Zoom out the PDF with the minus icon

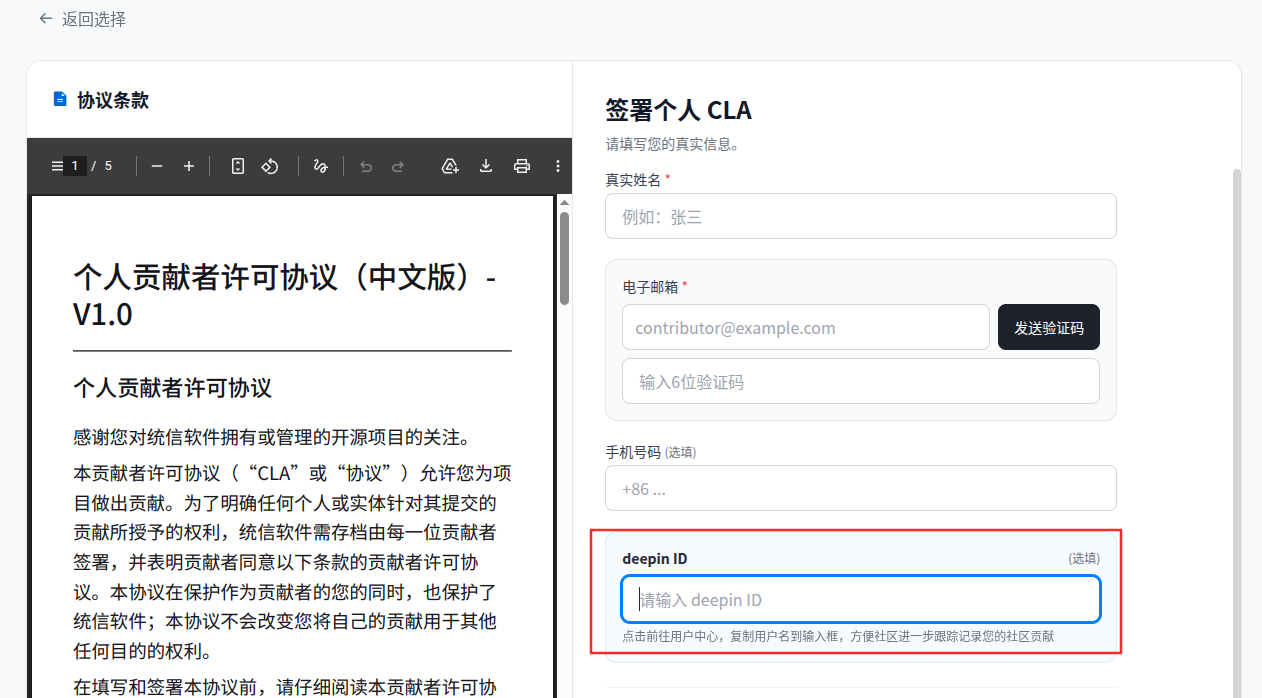(x=157, y=166)
